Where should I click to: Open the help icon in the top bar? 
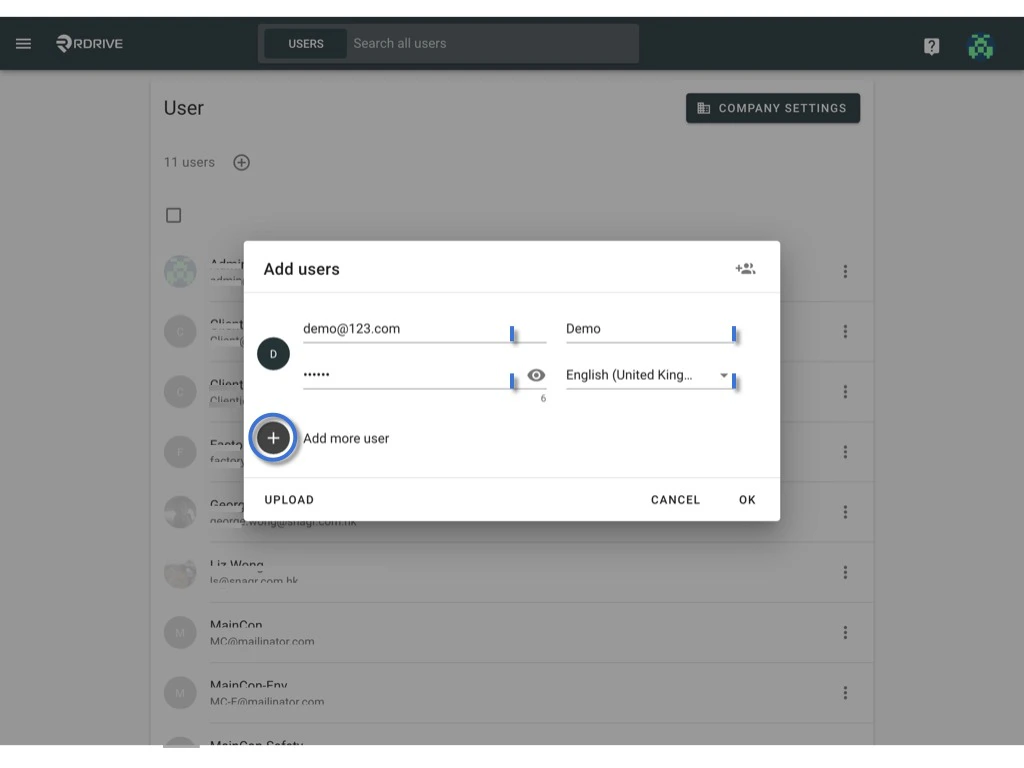(931, 45)
